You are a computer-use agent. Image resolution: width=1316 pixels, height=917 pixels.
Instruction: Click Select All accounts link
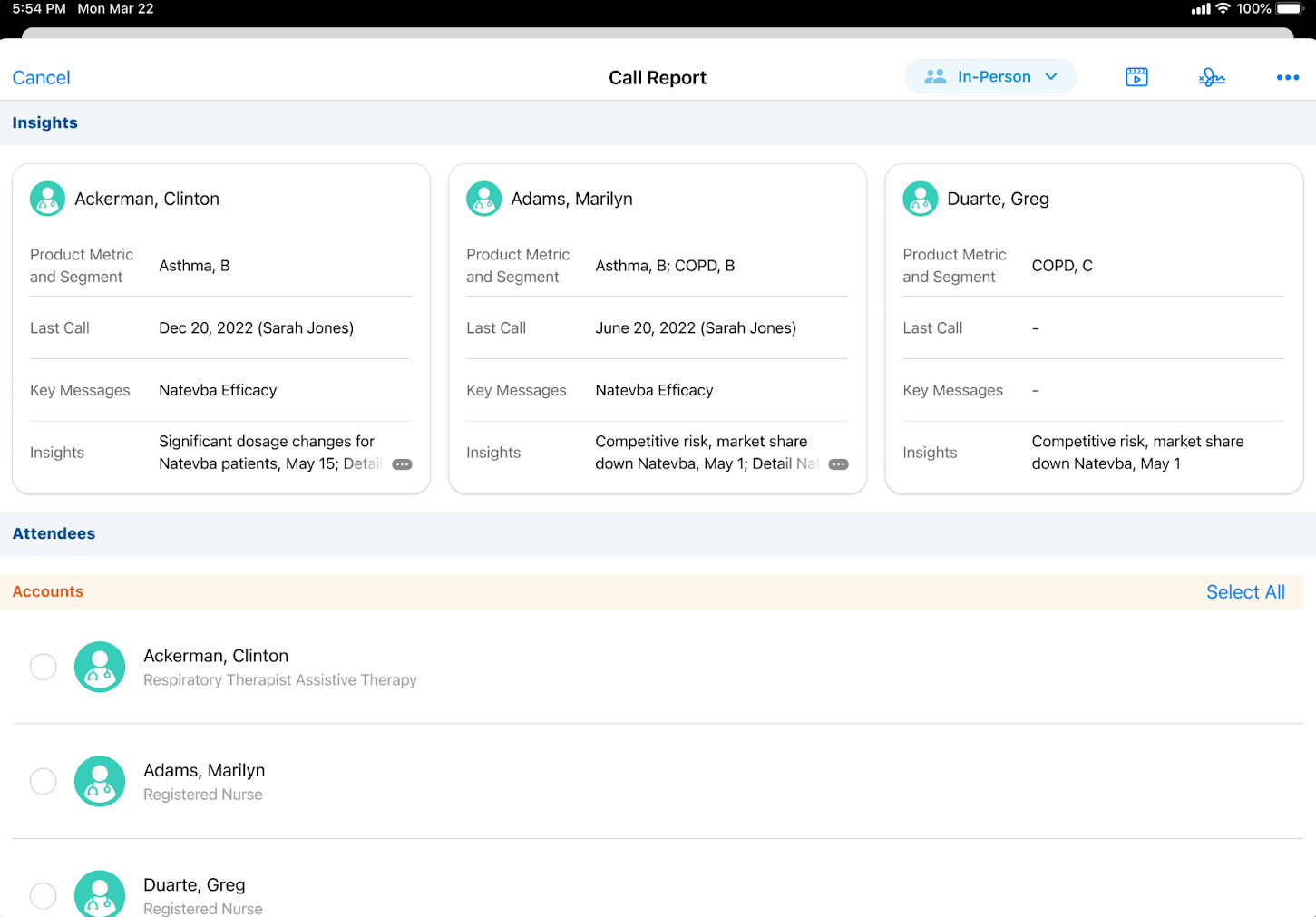coord(1244,591)
